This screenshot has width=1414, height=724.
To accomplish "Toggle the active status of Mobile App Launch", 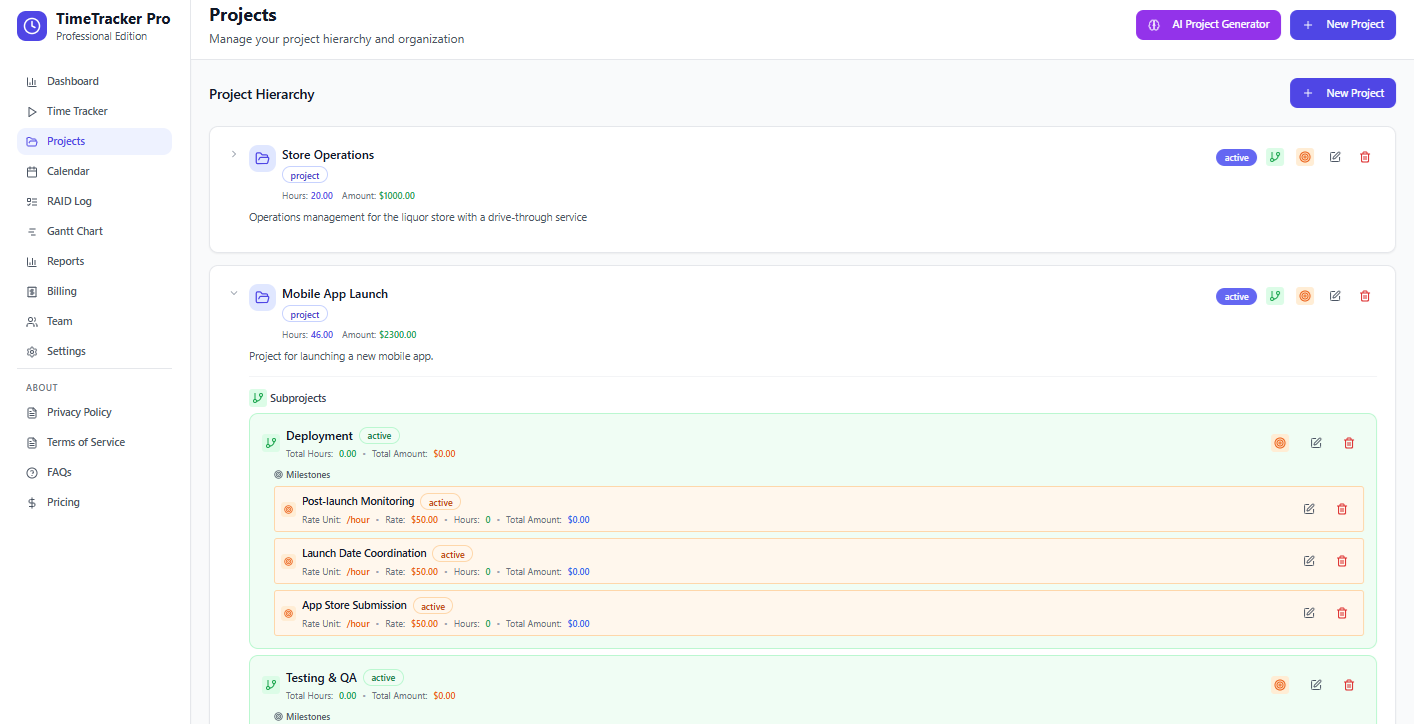I will coord(1236,296).
